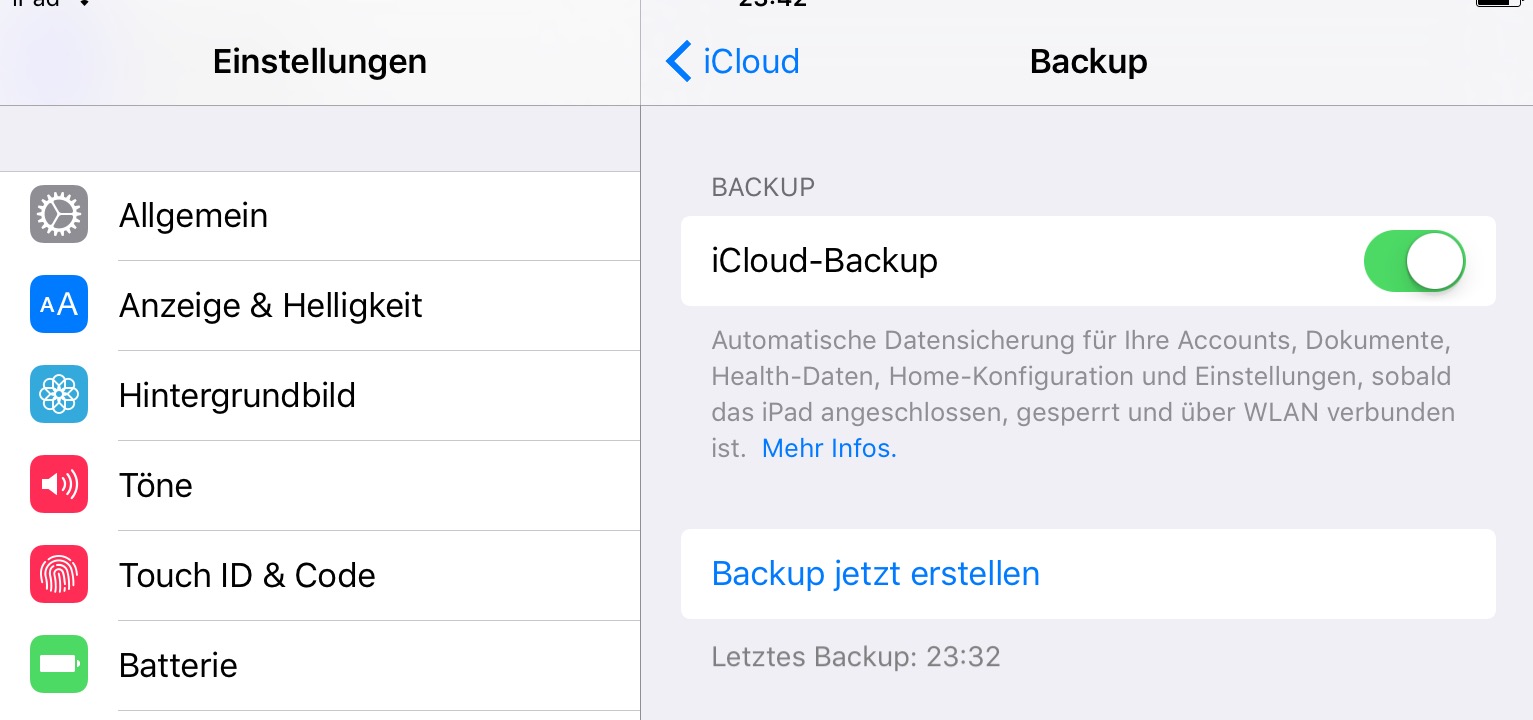1533x720 pixels.
Task: Tap the flower icon for Hintergrundbild
Action: click(x=59, y=395)
